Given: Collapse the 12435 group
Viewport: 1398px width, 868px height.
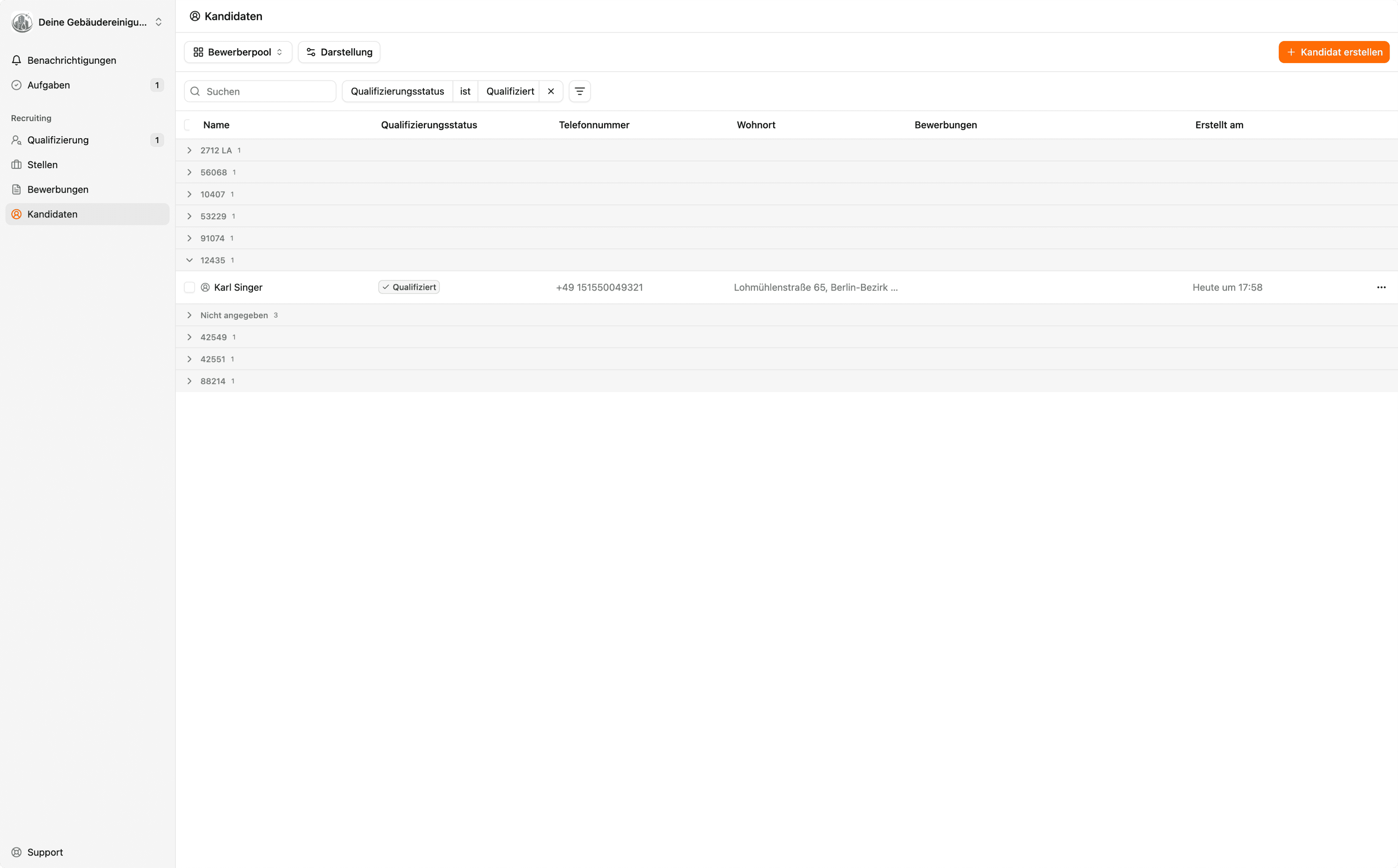Looking at the screenshot, I should tap(189, 260).
